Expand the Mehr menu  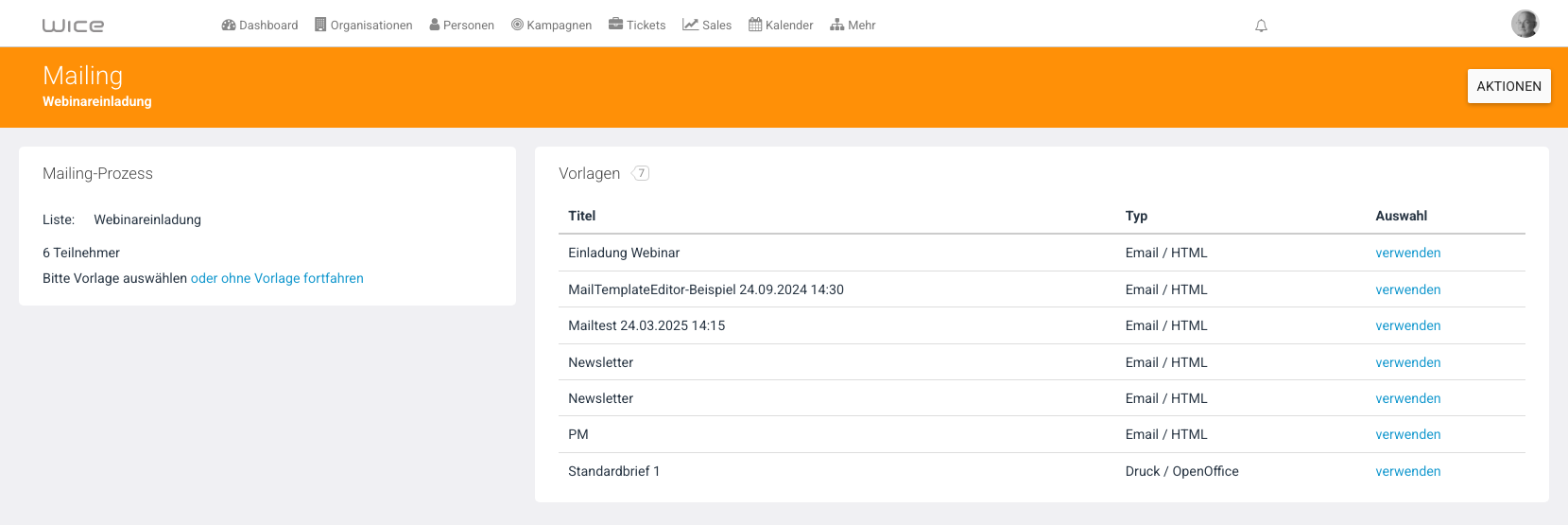point(853,26)
